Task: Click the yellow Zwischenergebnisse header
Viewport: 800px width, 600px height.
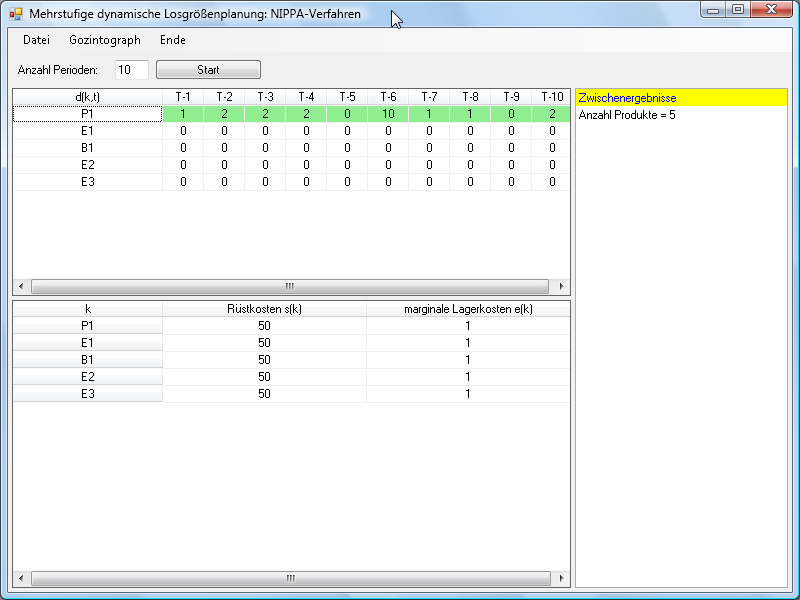Action: point(681,98)
